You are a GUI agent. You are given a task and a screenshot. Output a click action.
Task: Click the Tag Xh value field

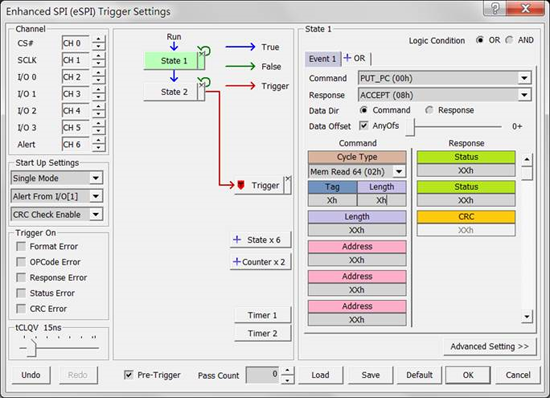[332, 200]
